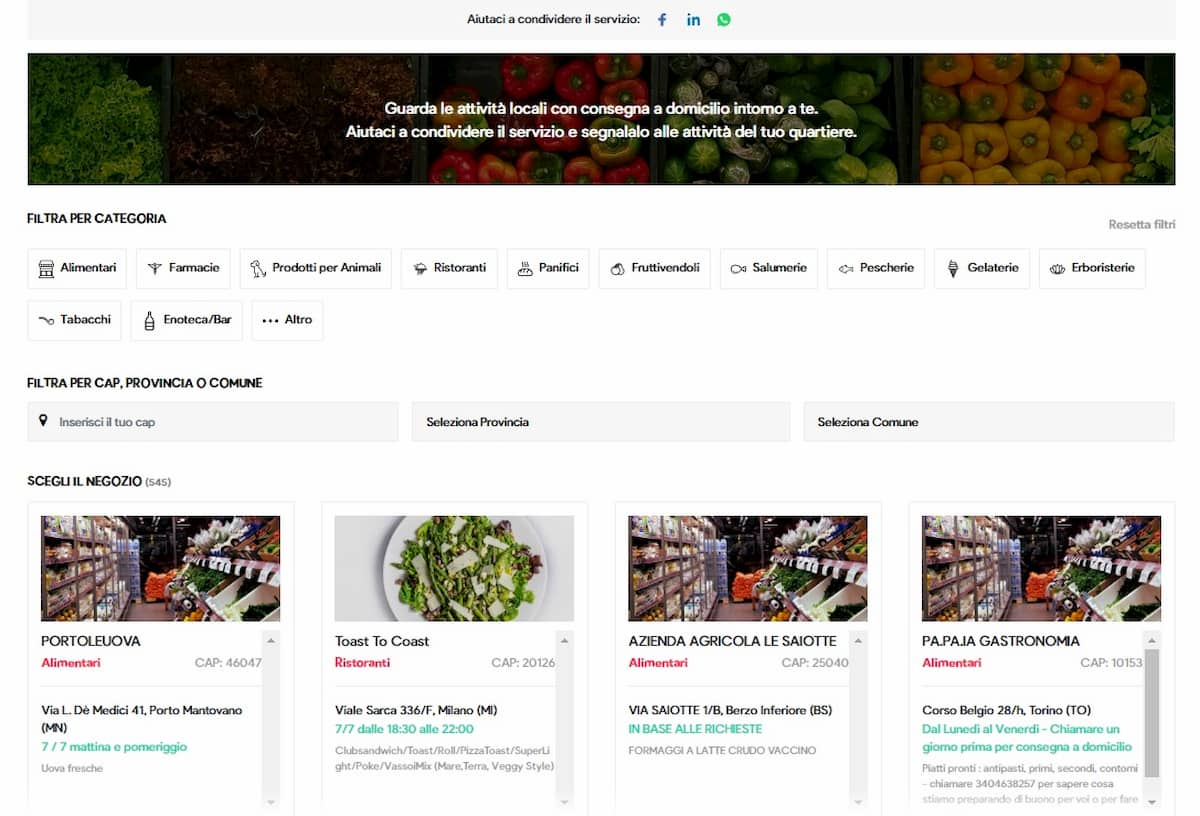Open the Seleziona Provincia dropdown

point(601,422)
